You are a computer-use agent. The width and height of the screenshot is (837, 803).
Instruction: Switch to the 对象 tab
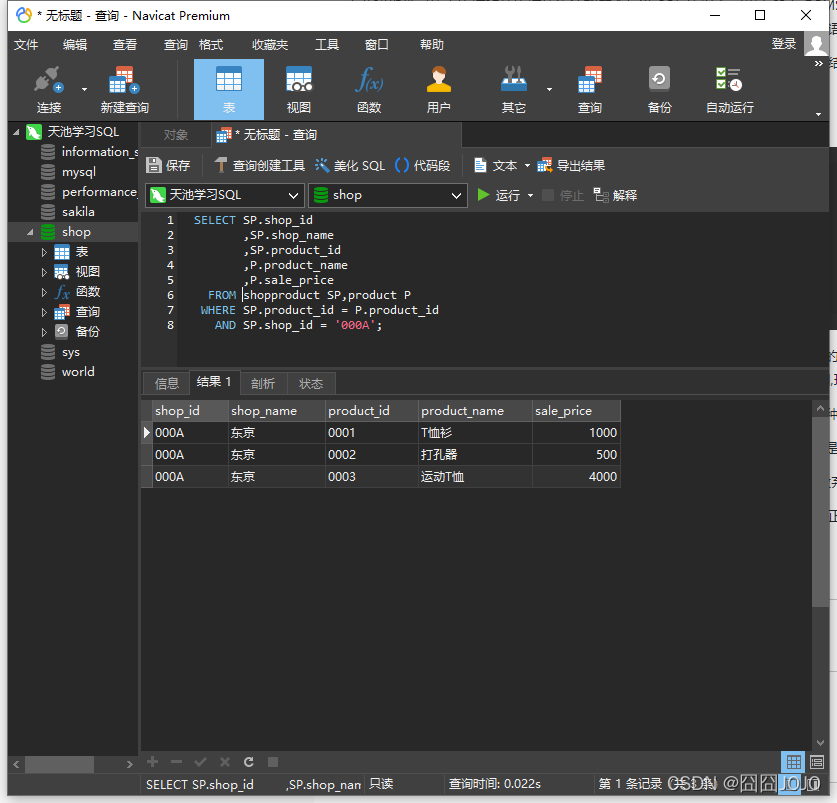click(176, 135)
